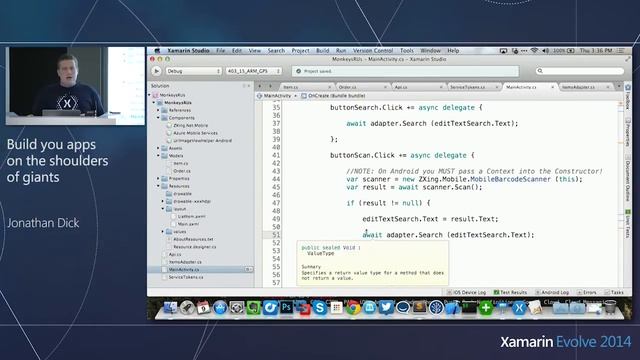
Task: Open the Version Control menu
Action: (373, 51)
